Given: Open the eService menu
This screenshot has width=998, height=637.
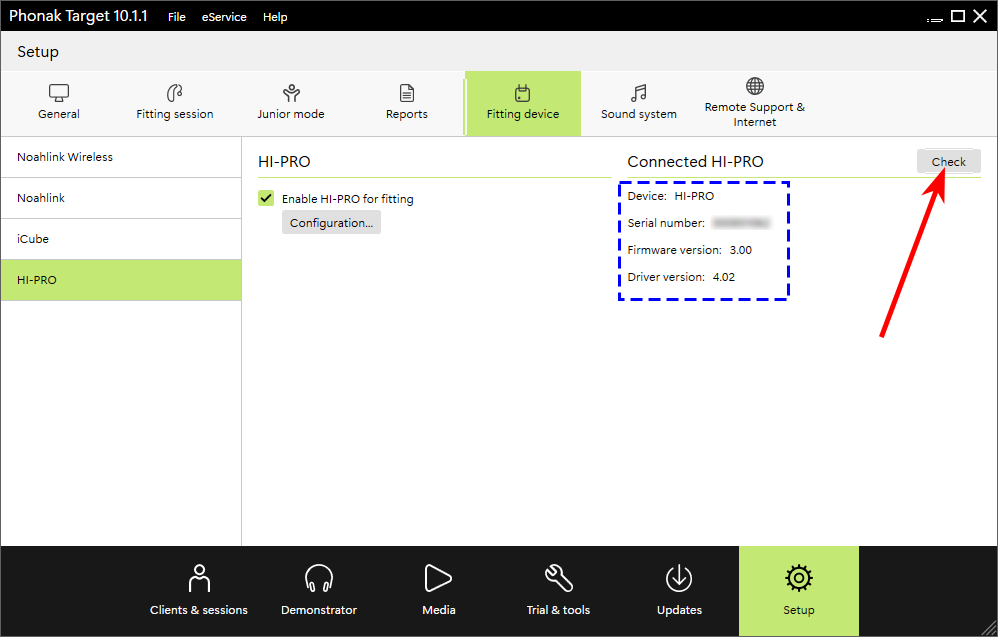Looking at the screenshot, I should pyautogui.click(x=224, y=17).
